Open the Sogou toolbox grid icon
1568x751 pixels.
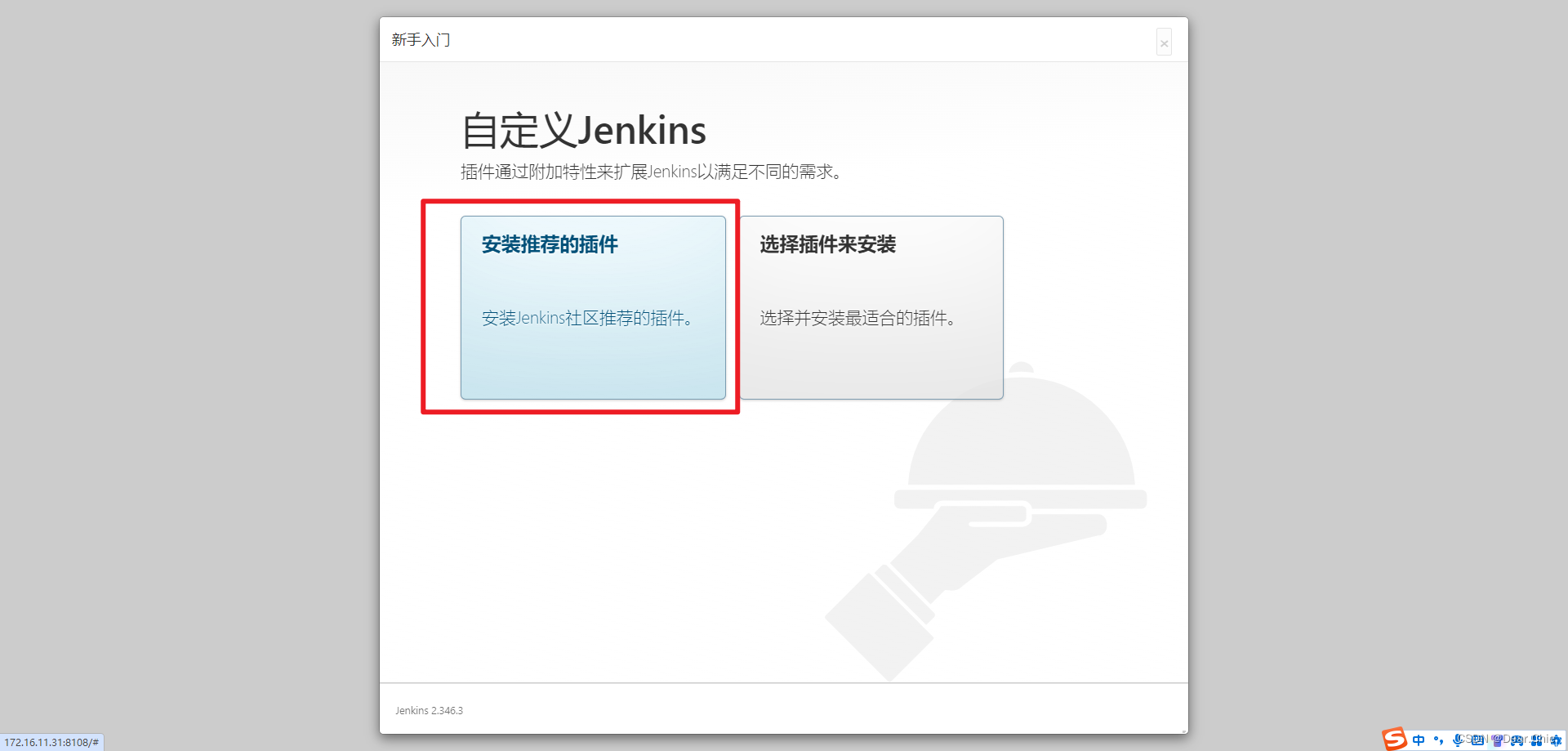coord(1536,740)
